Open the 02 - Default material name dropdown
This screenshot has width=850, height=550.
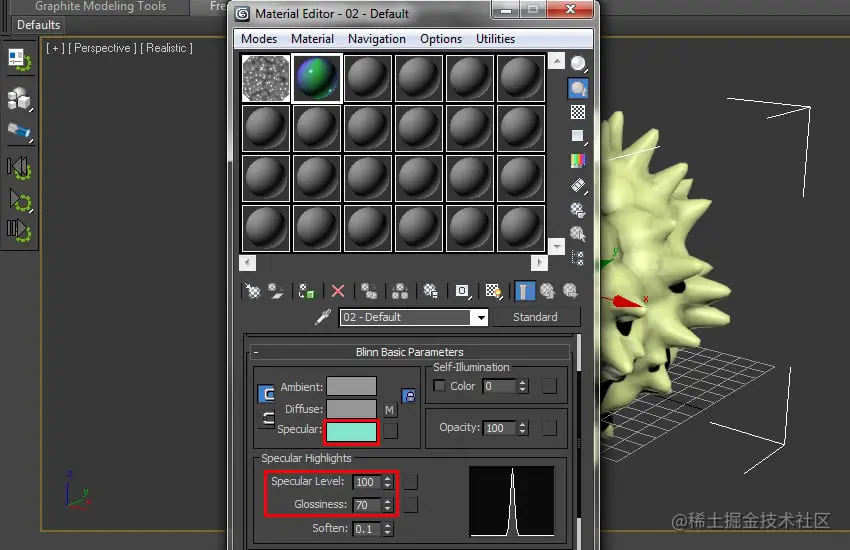481,318
